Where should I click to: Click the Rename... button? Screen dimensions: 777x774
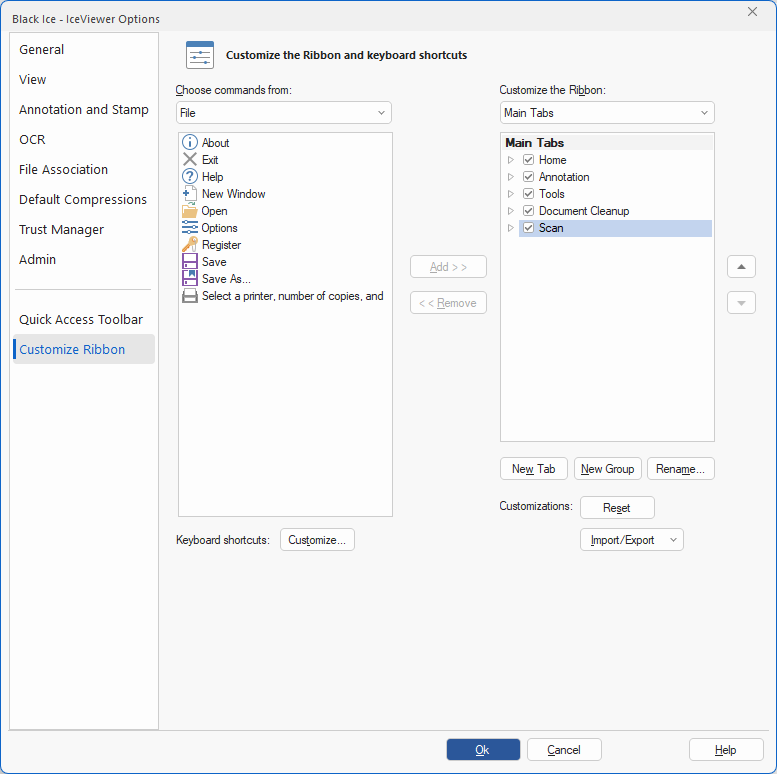(x=680, y=468)
